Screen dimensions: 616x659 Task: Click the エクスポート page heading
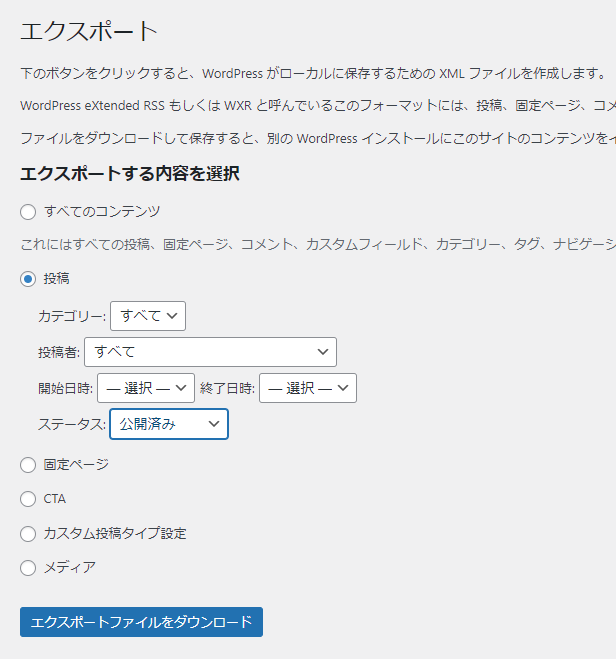pyautogui.click(x=89, y=32)
